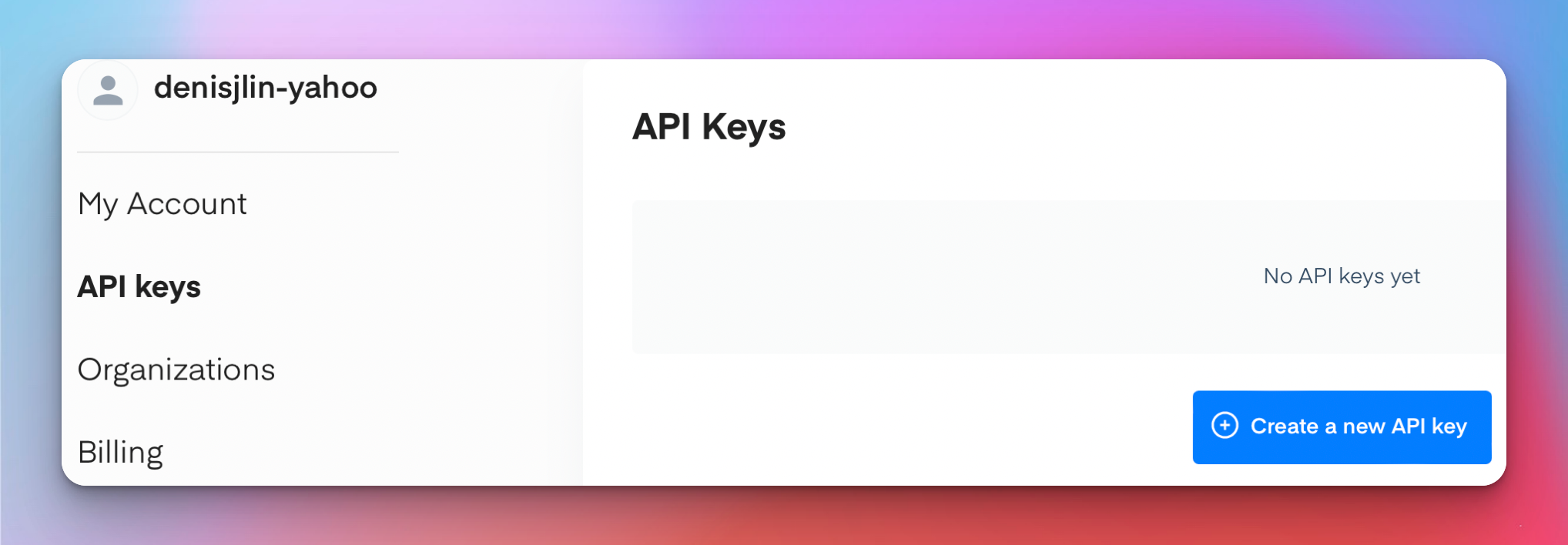Screen dimensions: 1568x545
Task: Click the No API keys yet message
Action: 1342,276
